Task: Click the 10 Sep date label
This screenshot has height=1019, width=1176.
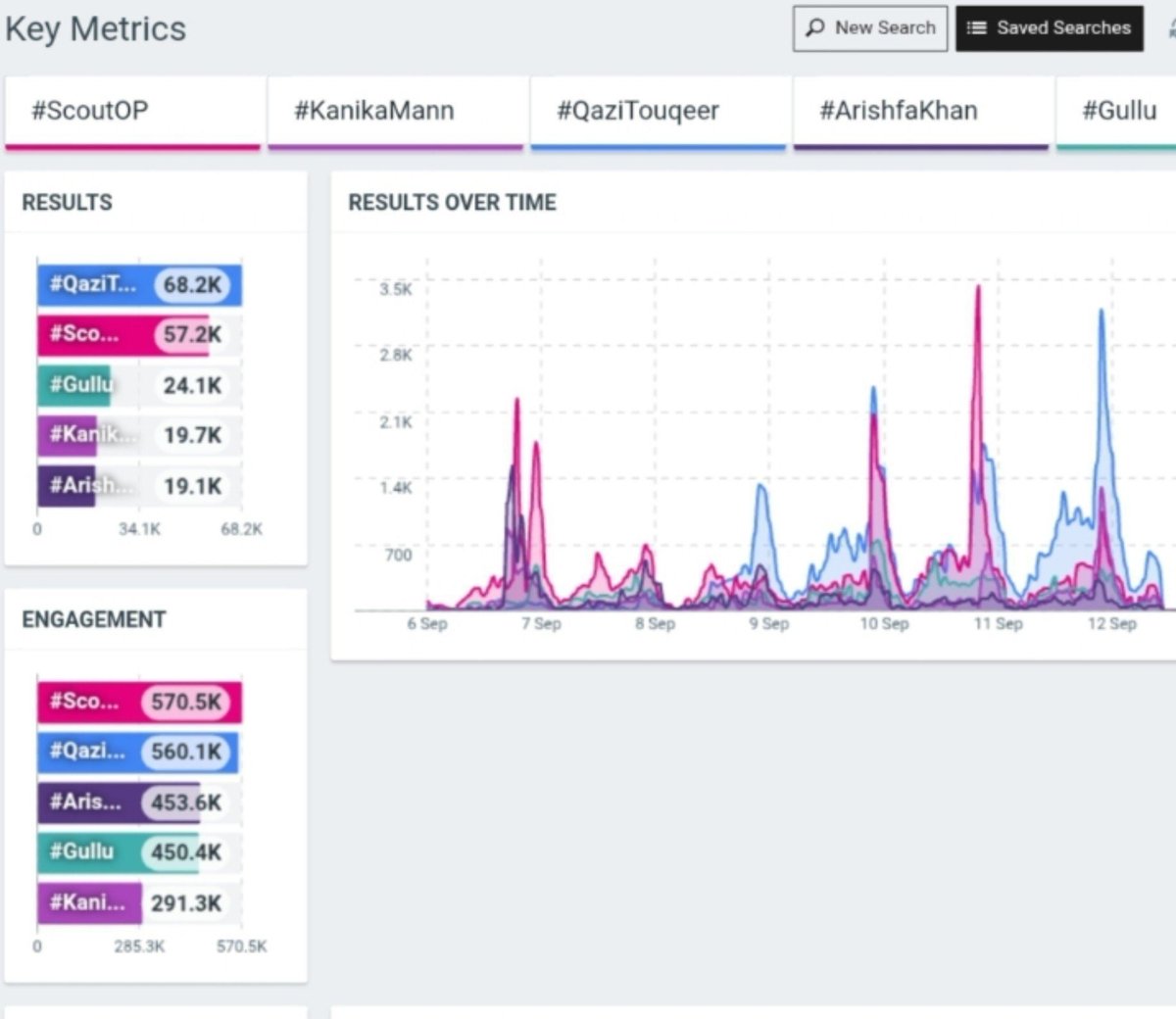Action: [884, 624]
